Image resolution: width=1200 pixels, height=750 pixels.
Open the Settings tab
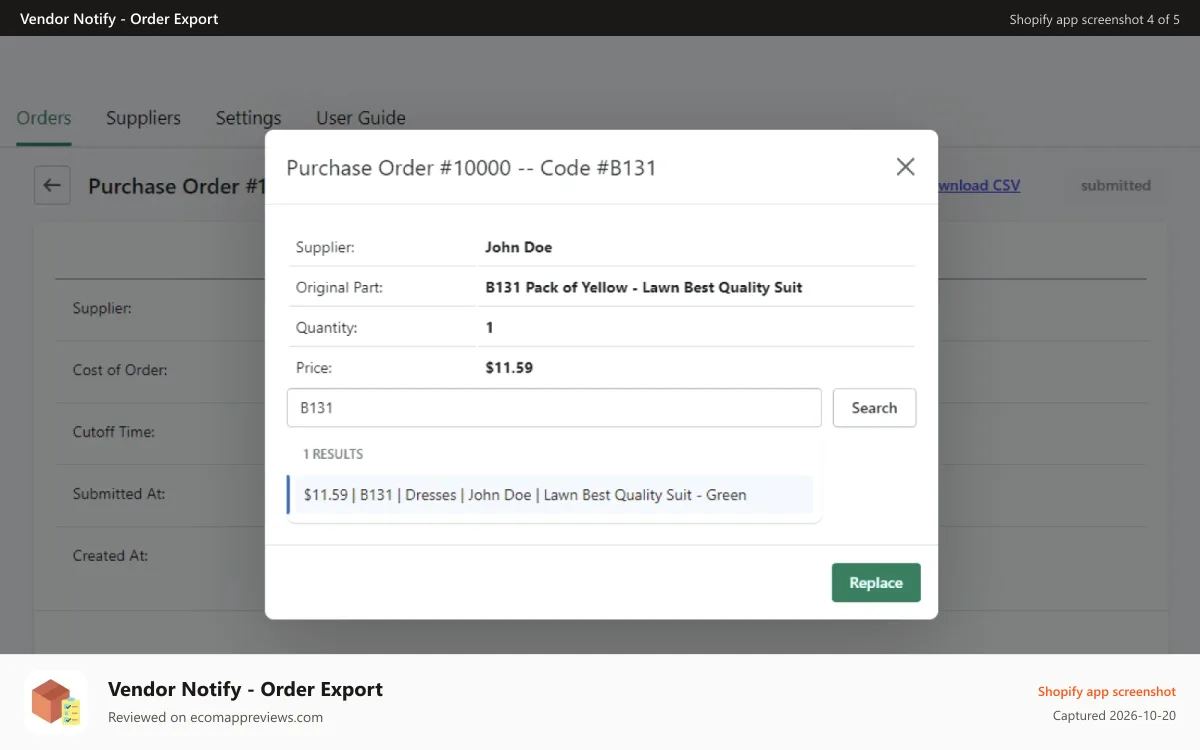point(248,118)
